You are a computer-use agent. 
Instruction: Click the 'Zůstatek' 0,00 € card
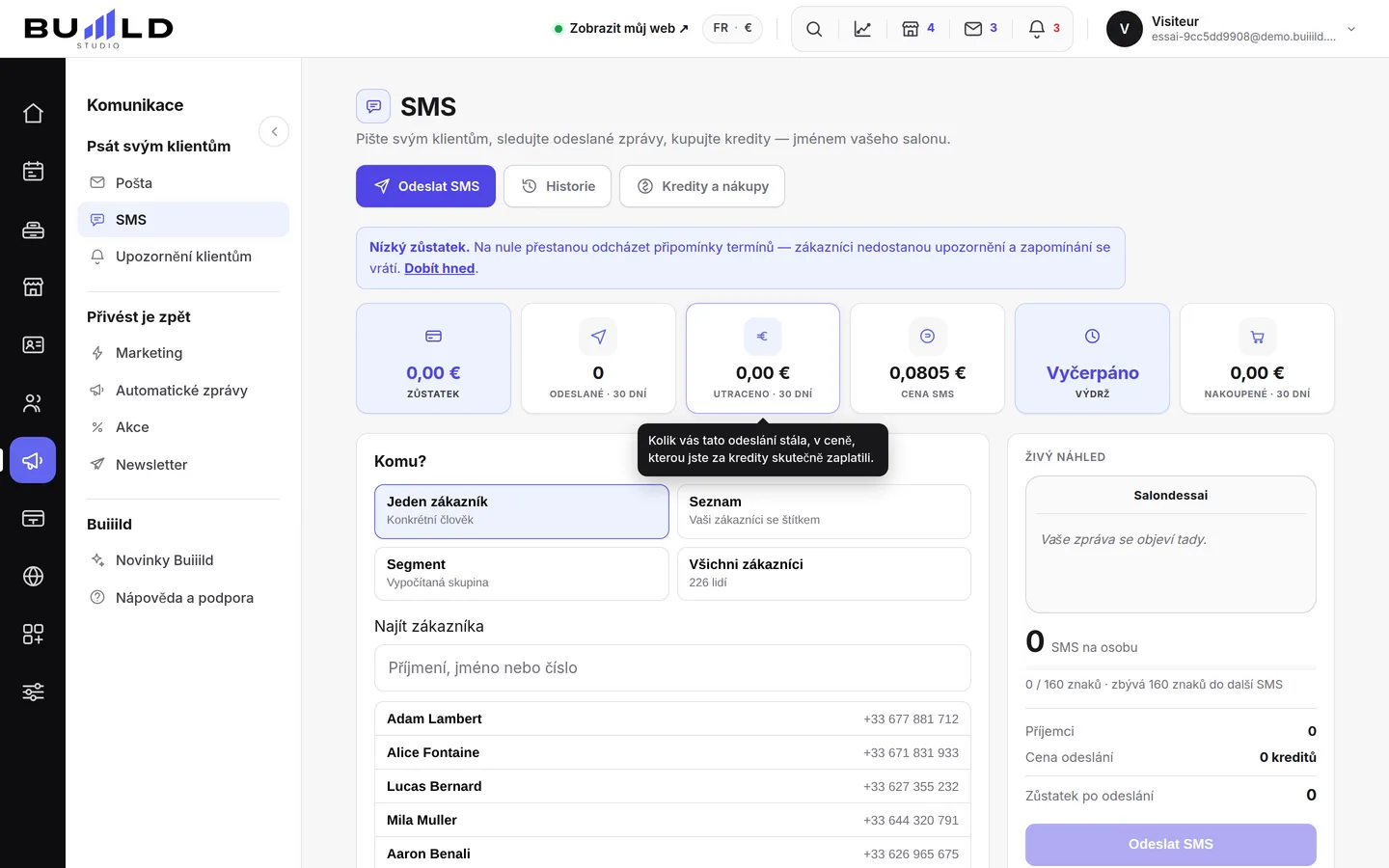tap(433, 359)
